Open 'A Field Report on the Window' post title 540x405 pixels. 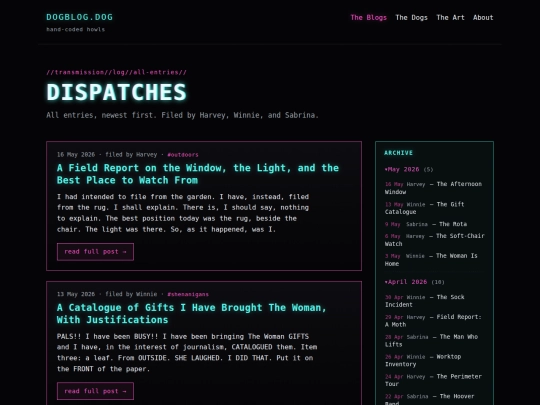point(198,174)
